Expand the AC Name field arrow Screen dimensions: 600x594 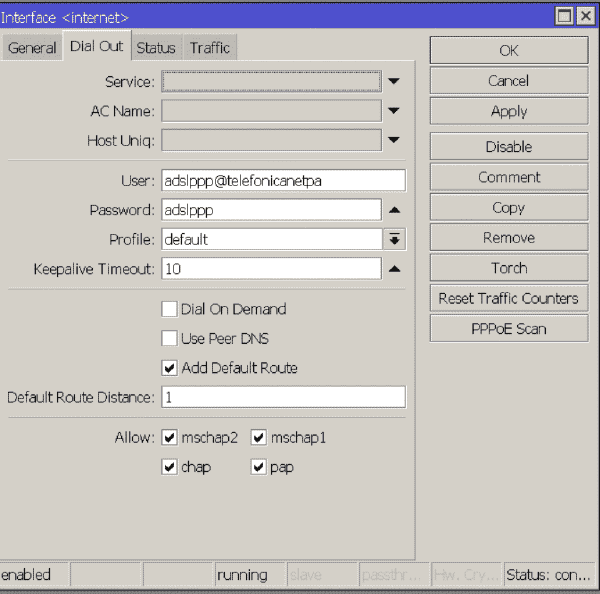pos(394,111)
